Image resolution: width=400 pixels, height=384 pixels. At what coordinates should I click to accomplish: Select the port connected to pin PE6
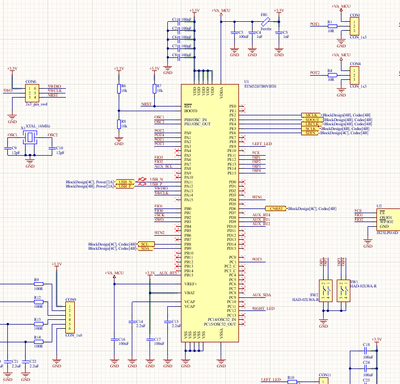[x=310, y=133]
